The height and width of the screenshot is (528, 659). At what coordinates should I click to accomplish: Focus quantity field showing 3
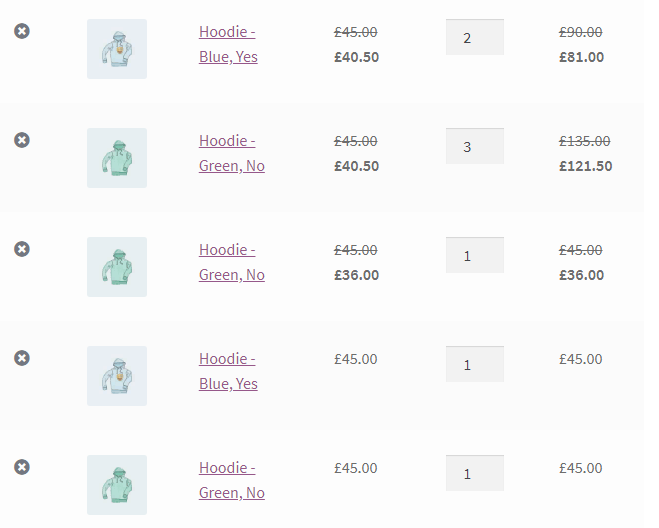475,146
